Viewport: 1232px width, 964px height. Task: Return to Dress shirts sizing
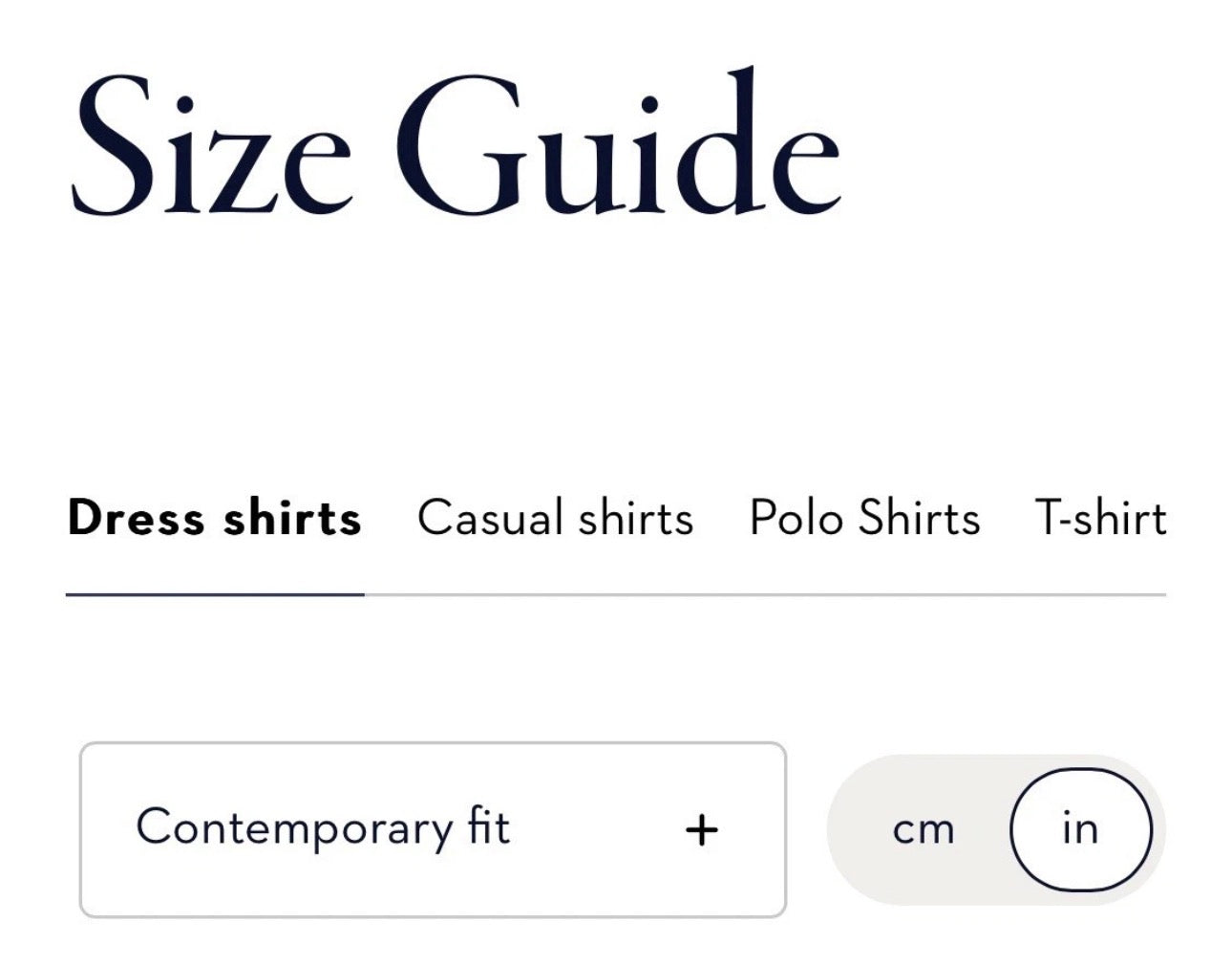[215, 518]
